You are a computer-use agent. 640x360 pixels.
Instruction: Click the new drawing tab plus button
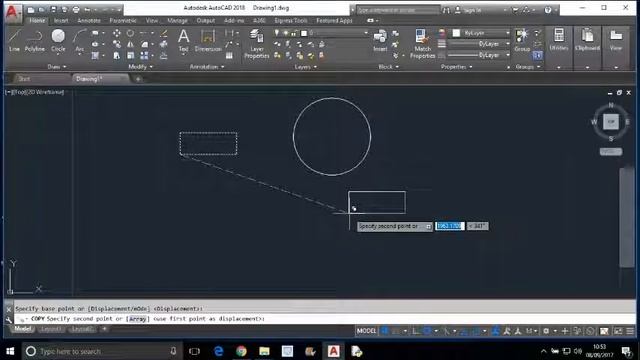pyautogui.click(x=138, y=79)
